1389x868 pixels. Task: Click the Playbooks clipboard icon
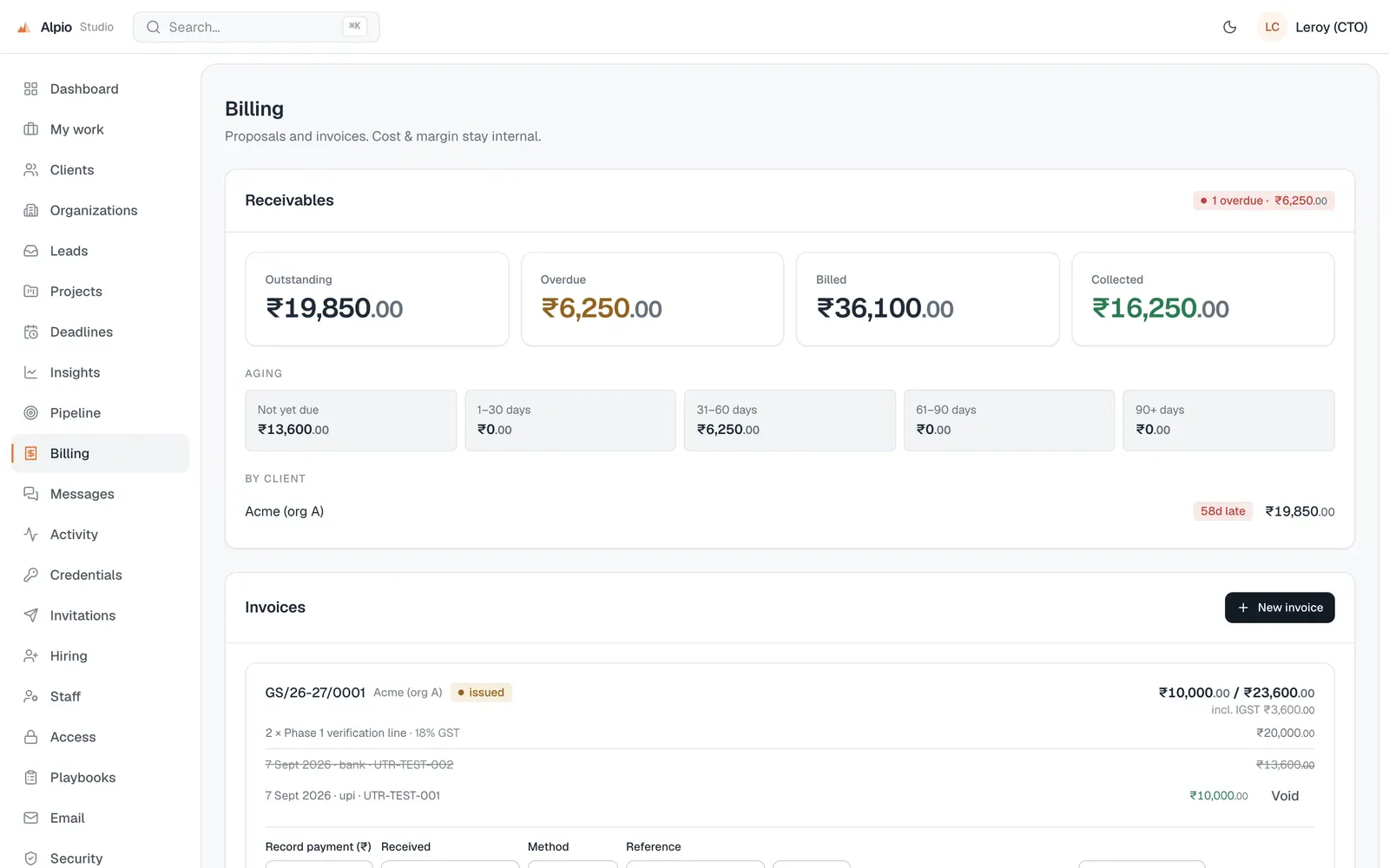[x=31, y=778]
